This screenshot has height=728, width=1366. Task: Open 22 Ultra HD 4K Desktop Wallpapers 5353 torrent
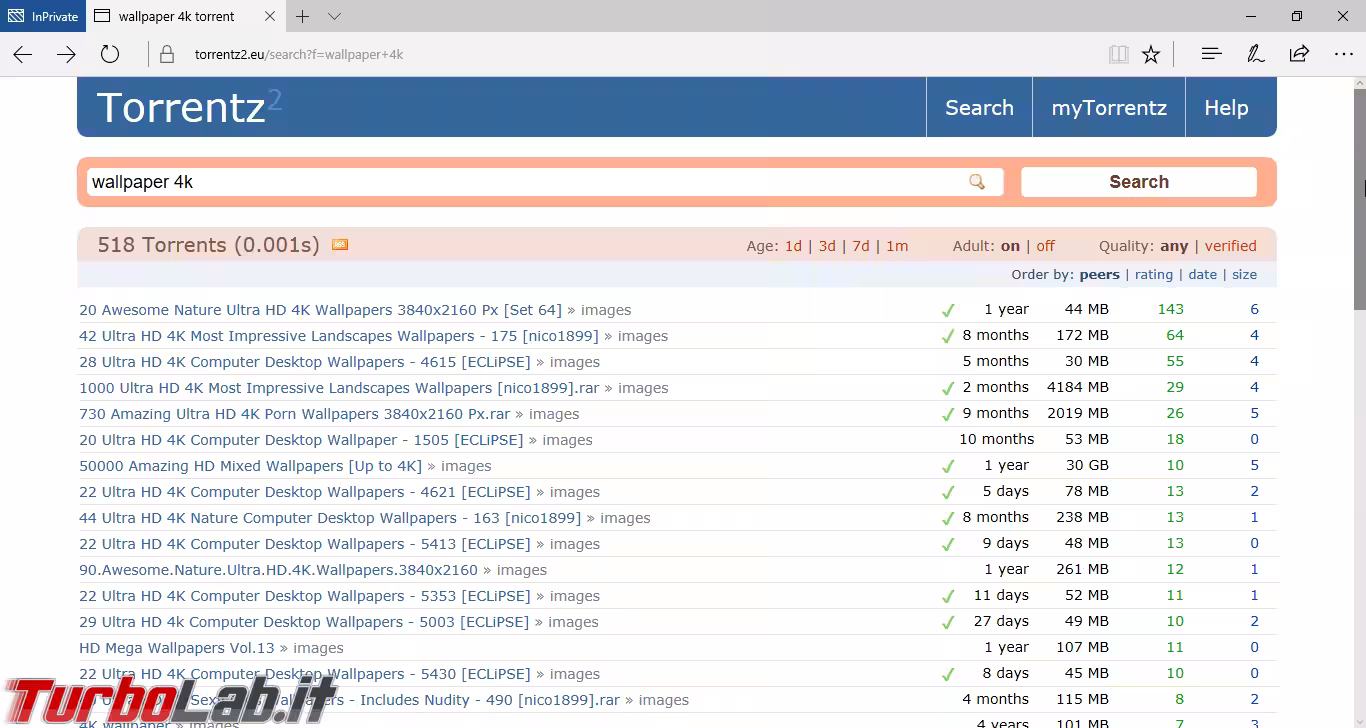coord(305,596)
